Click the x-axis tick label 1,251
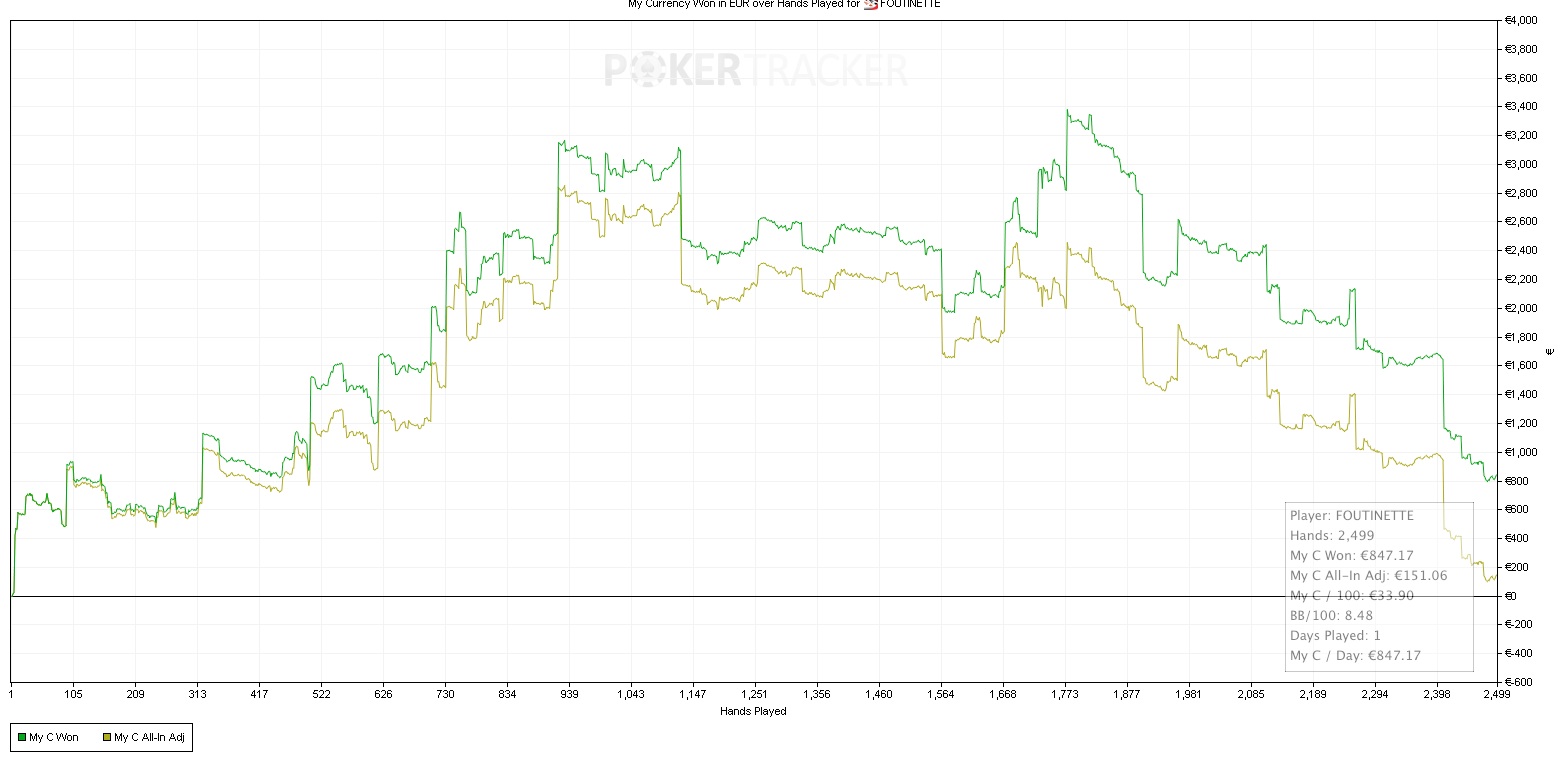The width and height of the screenshot is (1565, 759). [755, 694]
